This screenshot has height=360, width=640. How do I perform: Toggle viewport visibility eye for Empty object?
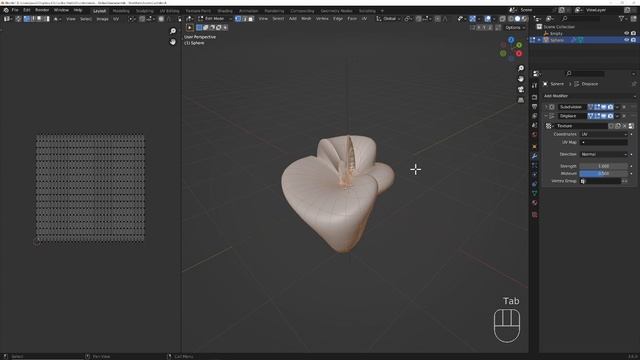pos(627,33)
